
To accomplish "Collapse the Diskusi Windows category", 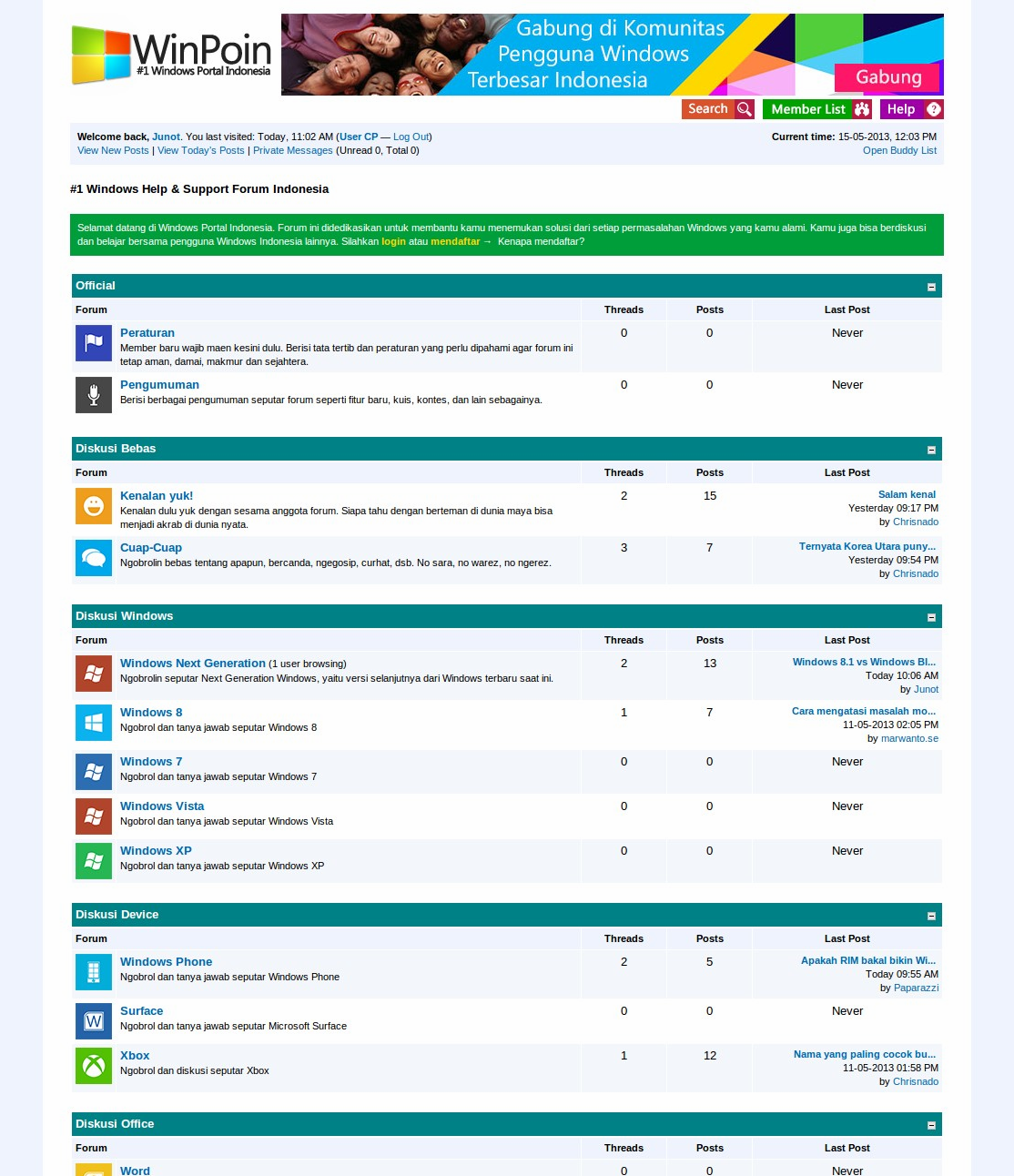I will point(931,617).
